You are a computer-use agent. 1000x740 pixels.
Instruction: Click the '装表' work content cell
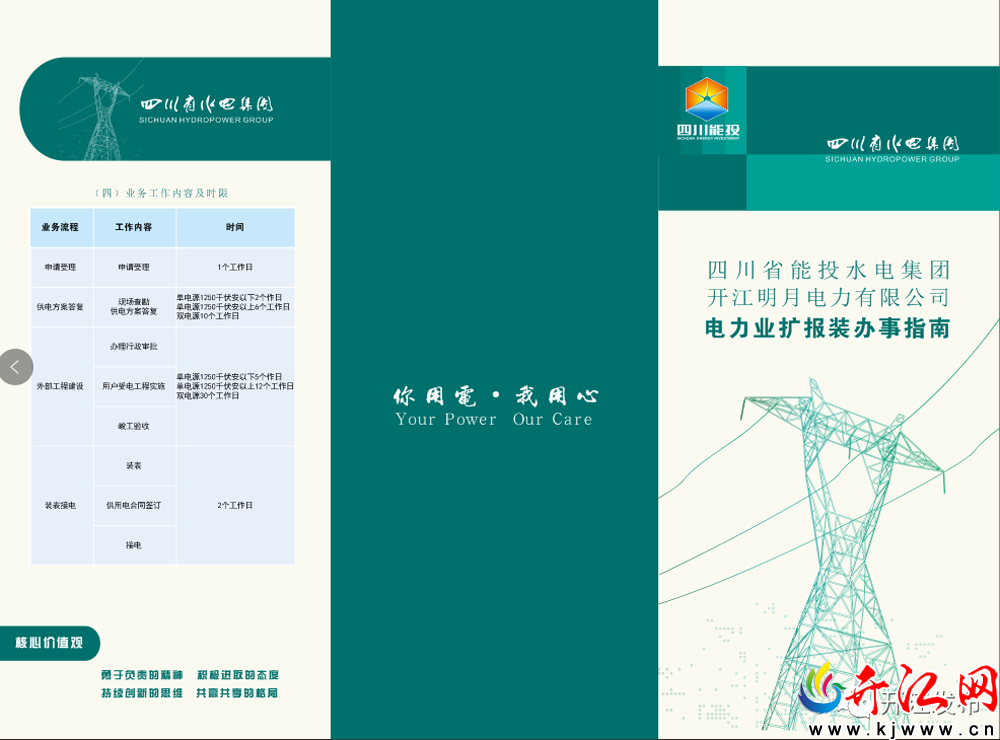(134, 466)
